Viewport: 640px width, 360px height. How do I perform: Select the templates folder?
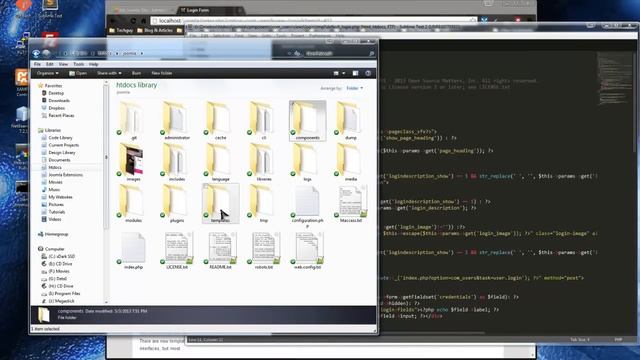coord(220,204)
